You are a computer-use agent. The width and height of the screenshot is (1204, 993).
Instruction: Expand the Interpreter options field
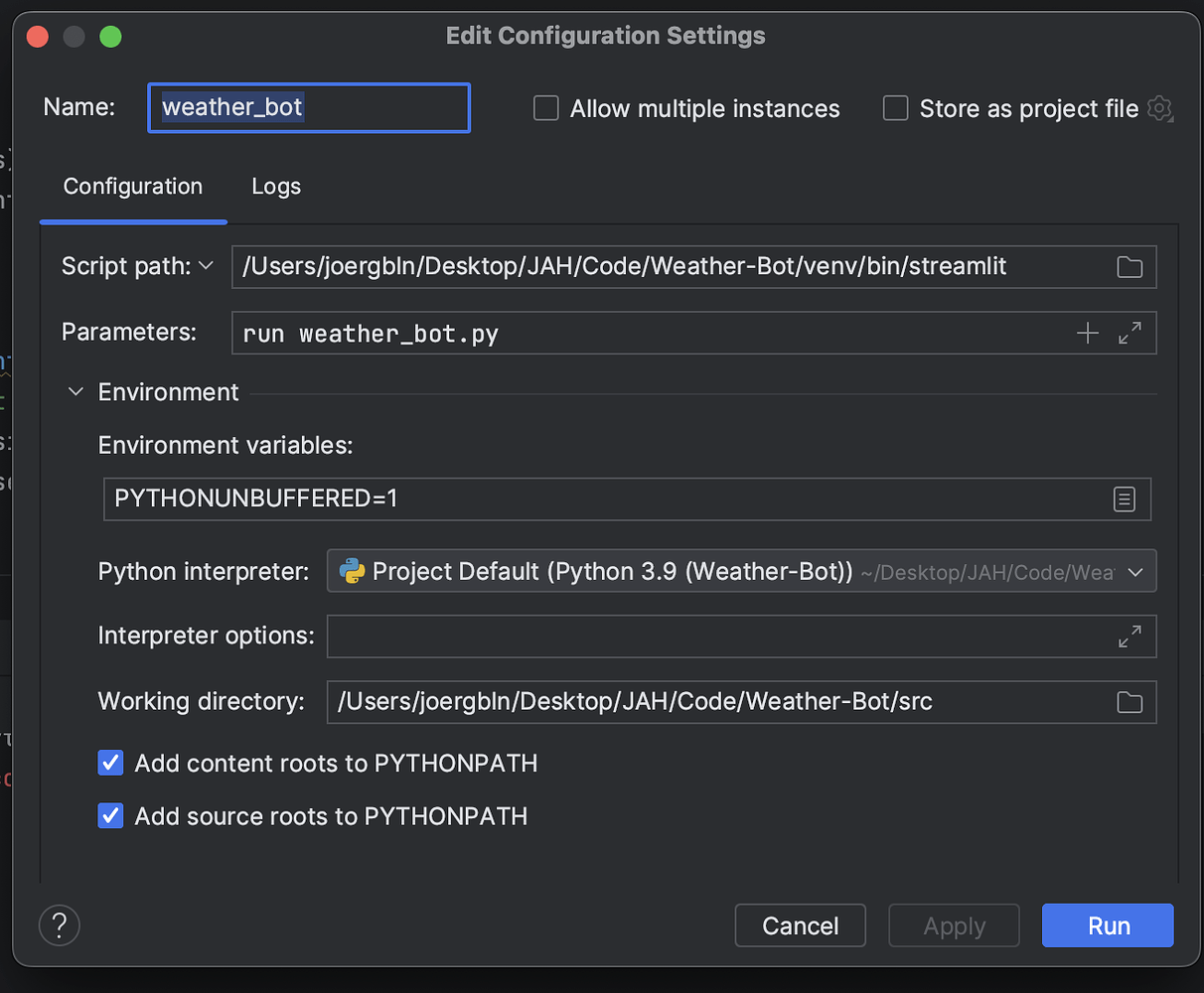1130,636
